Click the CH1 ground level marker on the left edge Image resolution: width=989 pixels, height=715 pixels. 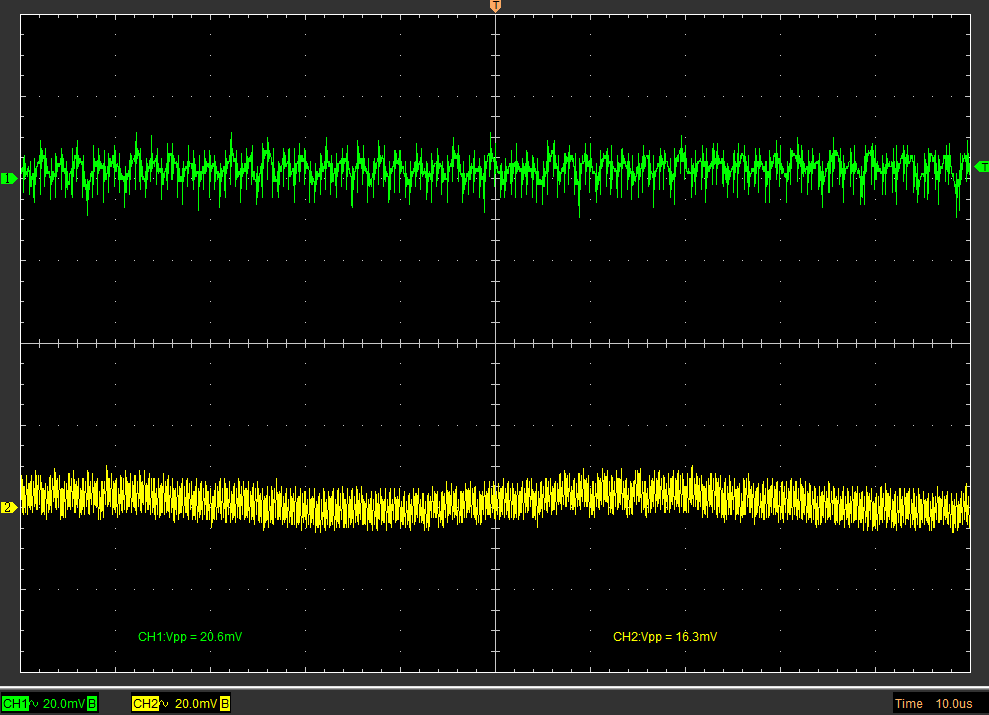tap(8, 178)
